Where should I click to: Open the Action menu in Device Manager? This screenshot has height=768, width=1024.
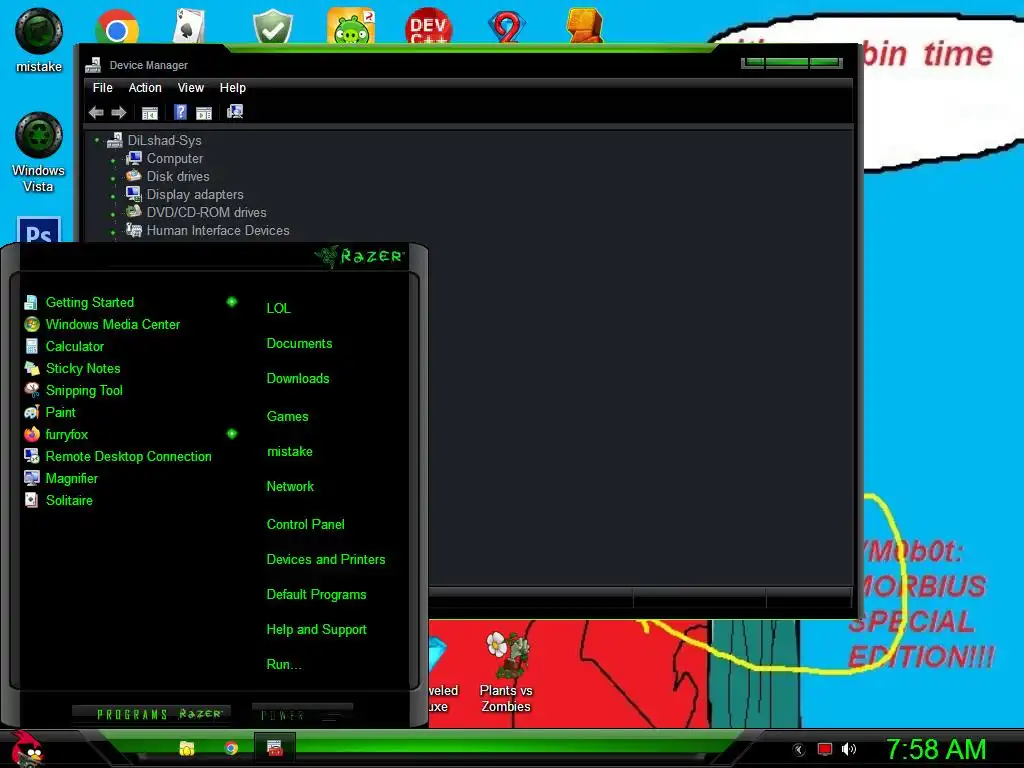[x=145, y=88]
